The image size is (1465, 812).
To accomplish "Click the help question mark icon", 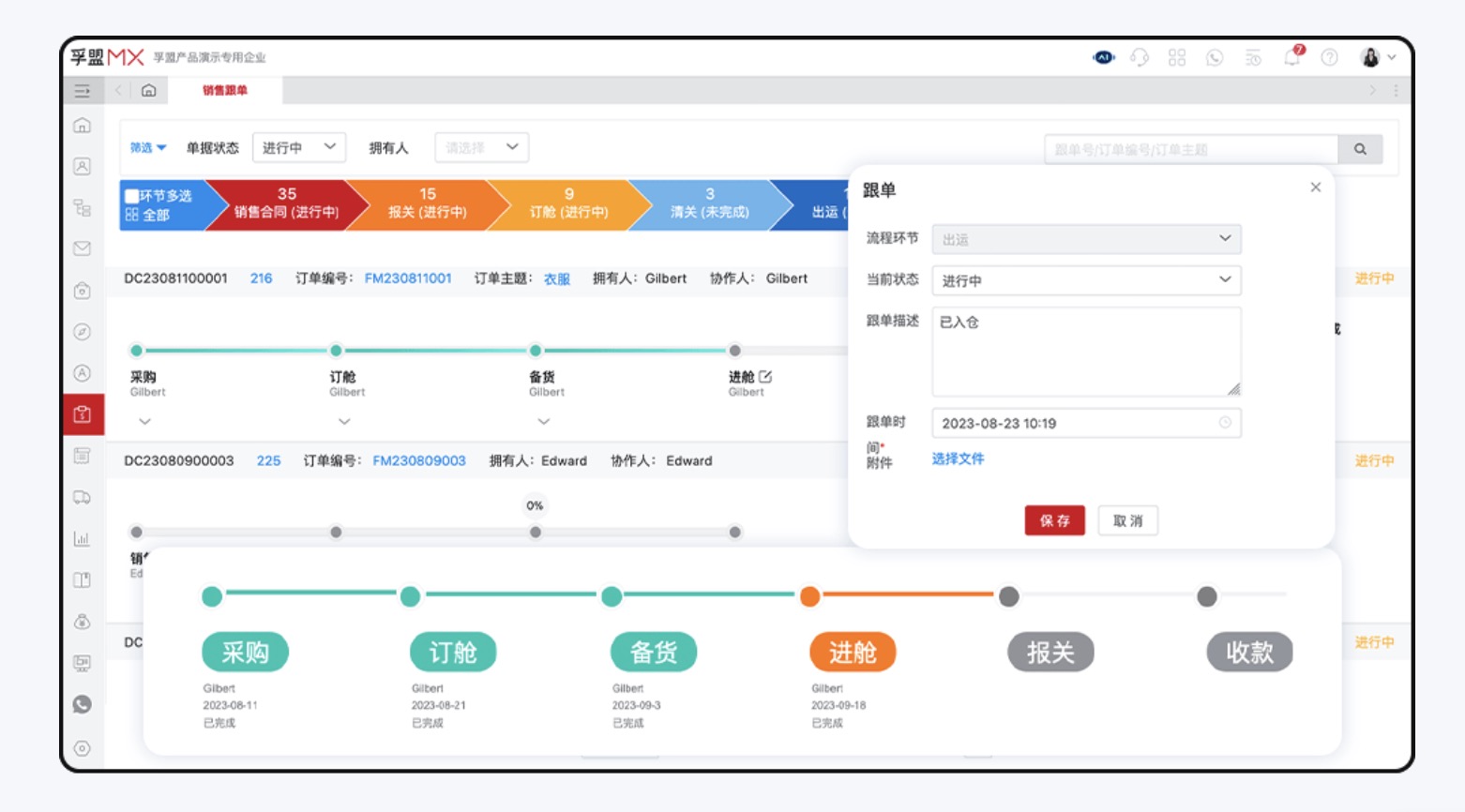I will click(1330, 56).
